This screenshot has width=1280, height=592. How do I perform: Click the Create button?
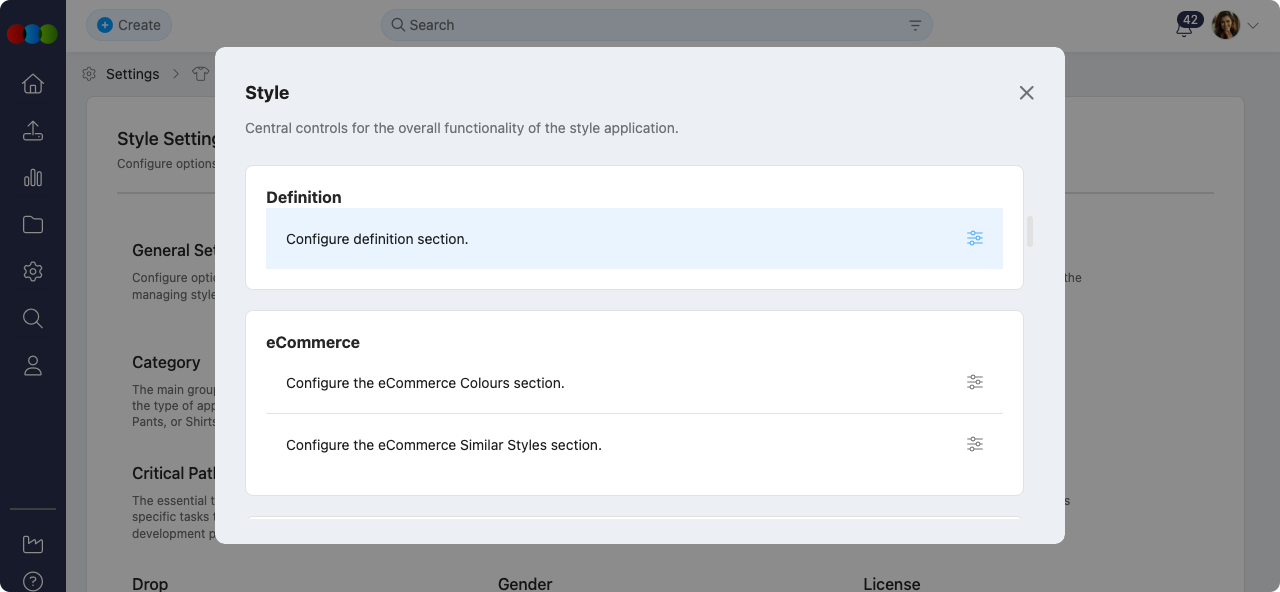click(x=129, y=25)
